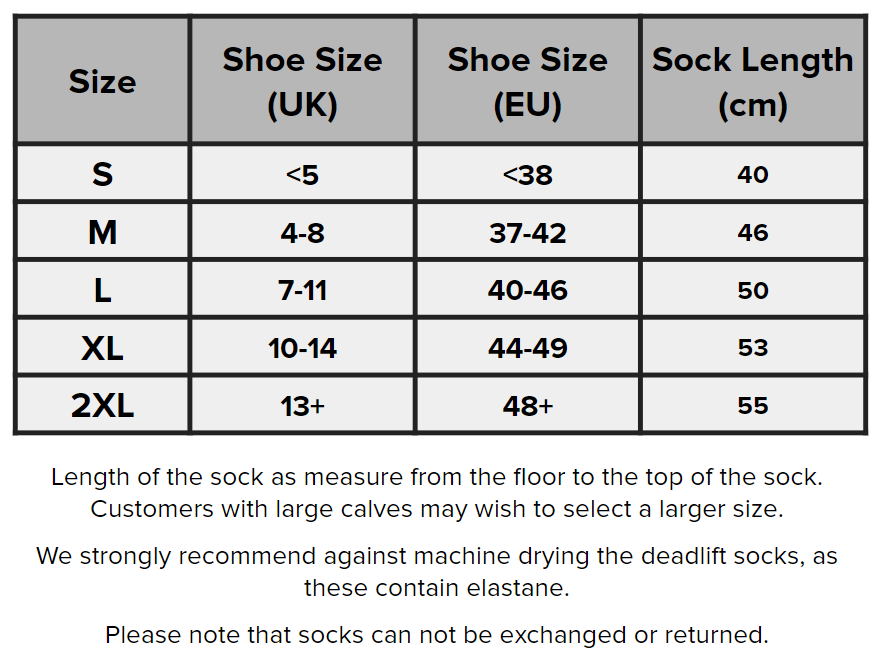Select the S size cell
This screenshot has height=664, width=884.
pyautogui.click(x=102, y=174)
